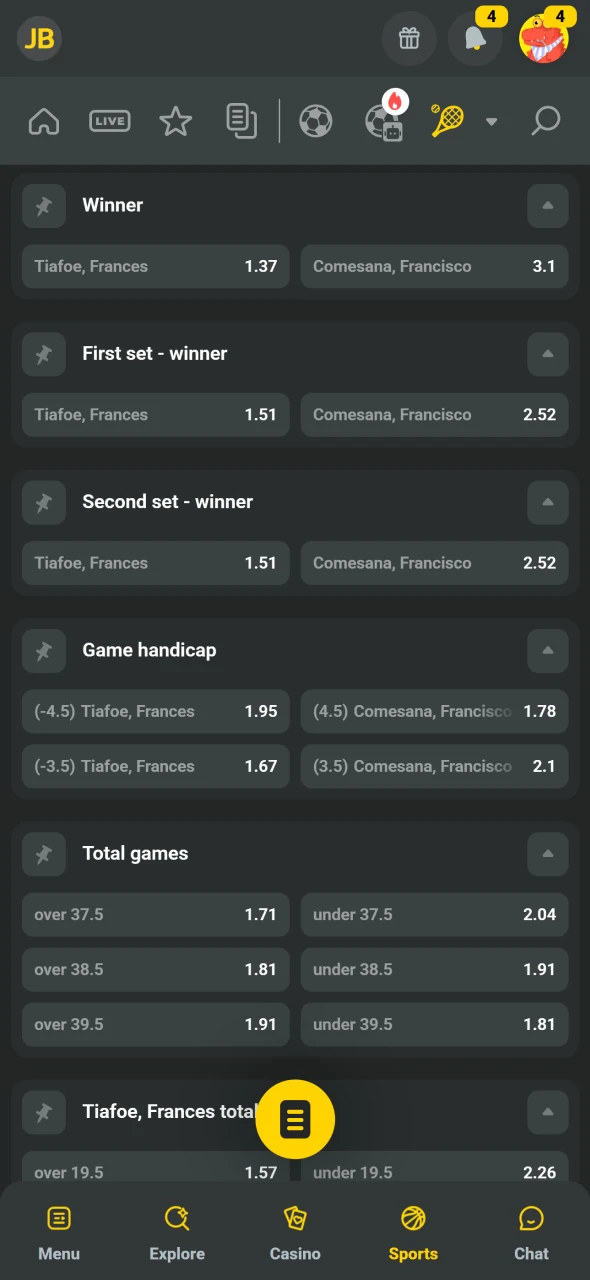Open notifications via the bell icon

click(x=474, y=39)
